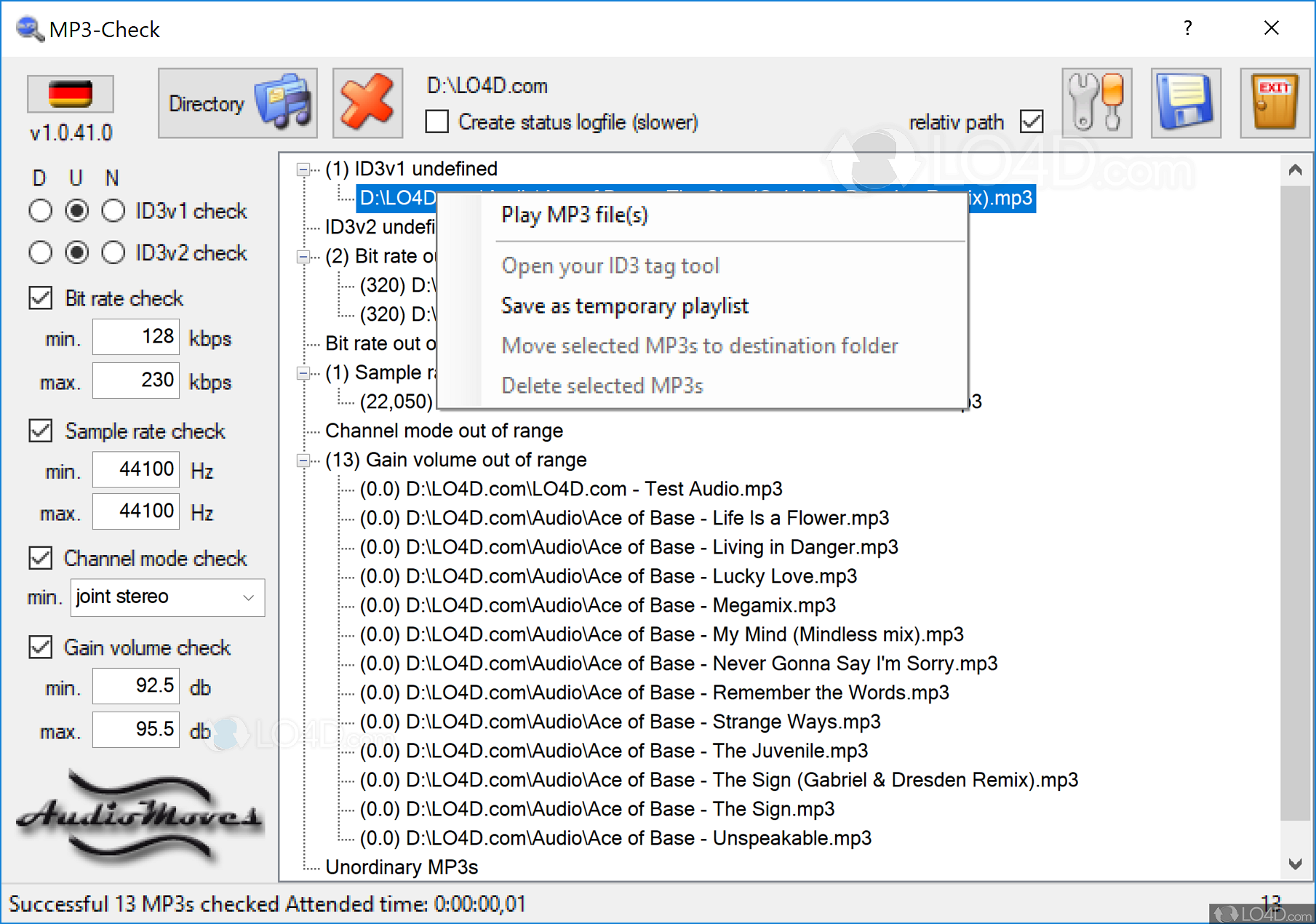The height and width of the screenshot is (924, 1316).
Task: Enable Create status logfile option
Action: coord(436,122)
